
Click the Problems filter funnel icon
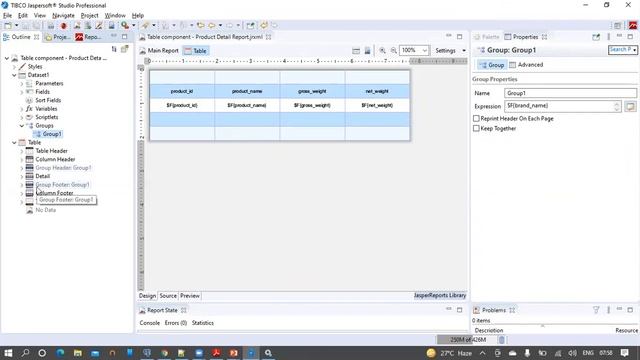point(596,310)
